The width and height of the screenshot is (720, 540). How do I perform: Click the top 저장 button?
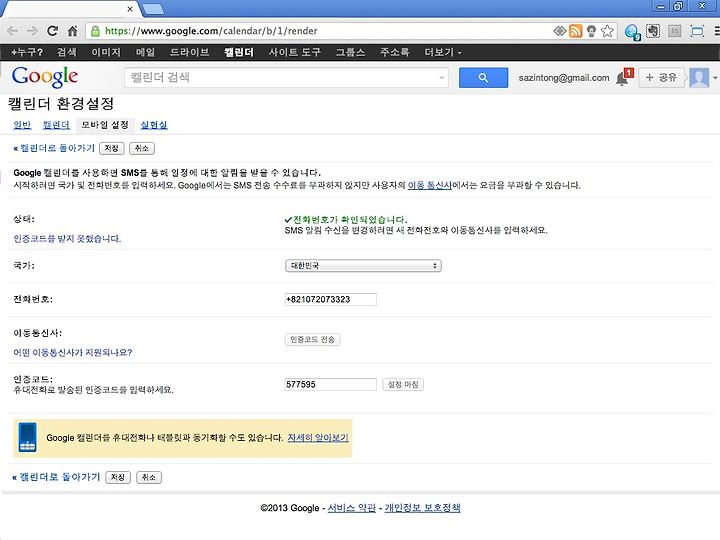pyautogui.click(x=112, y=148)
